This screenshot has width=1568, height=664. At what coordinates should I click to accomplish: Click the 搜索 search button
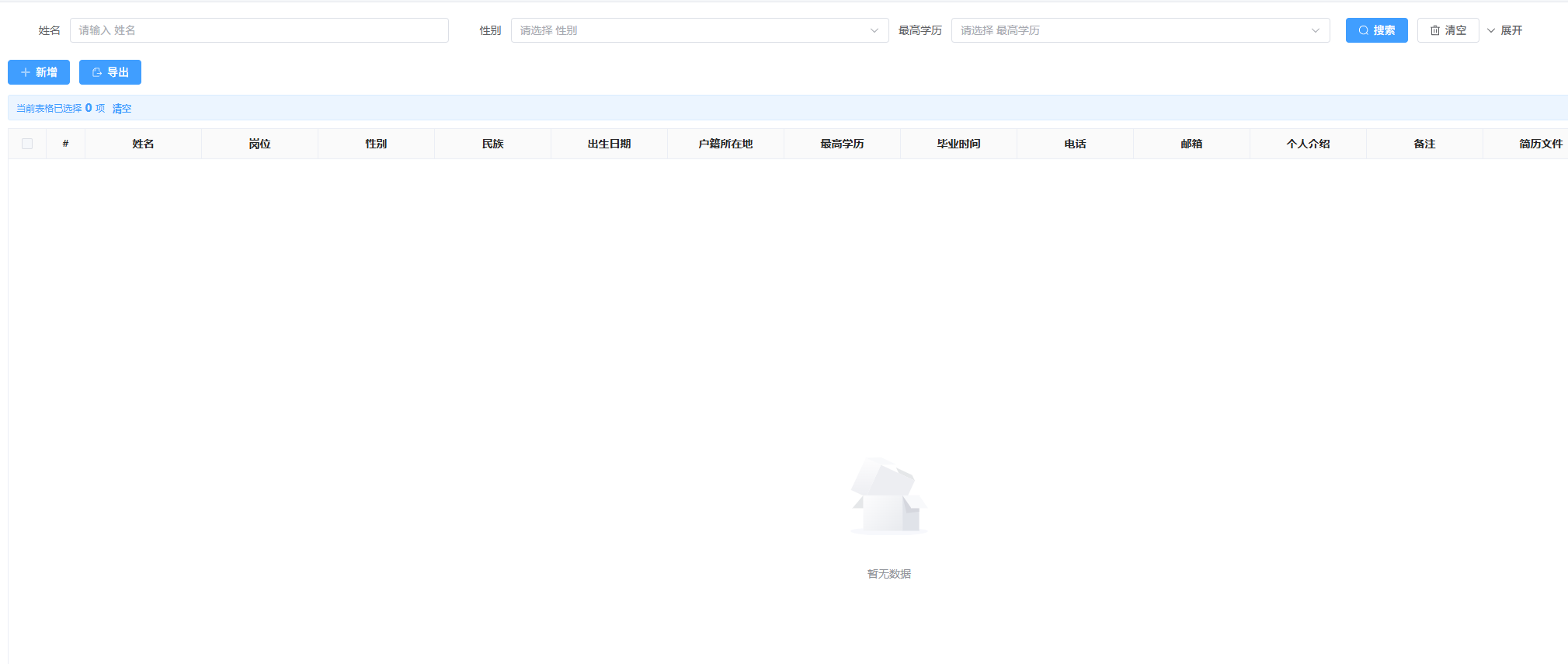[x=1375, y=30]
